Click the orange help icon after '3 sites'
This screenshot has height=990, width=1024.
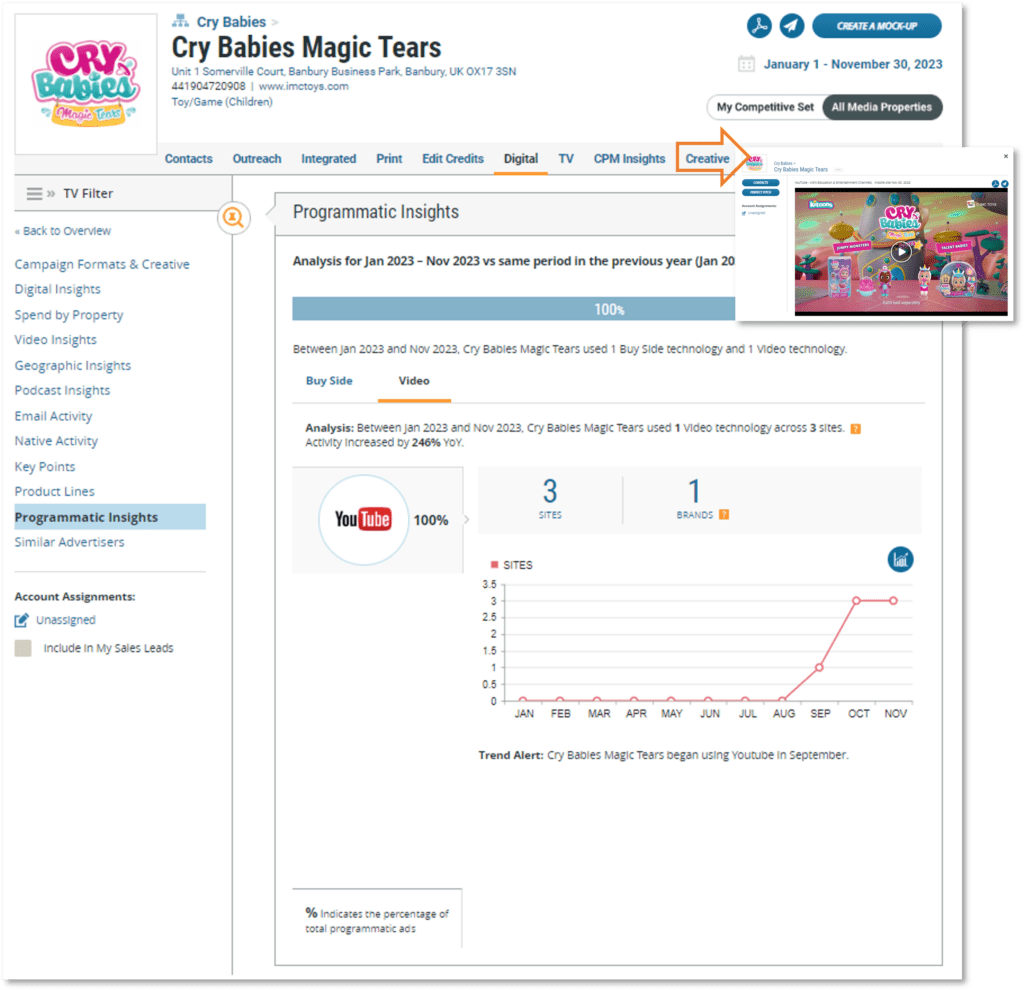[856, 429]
